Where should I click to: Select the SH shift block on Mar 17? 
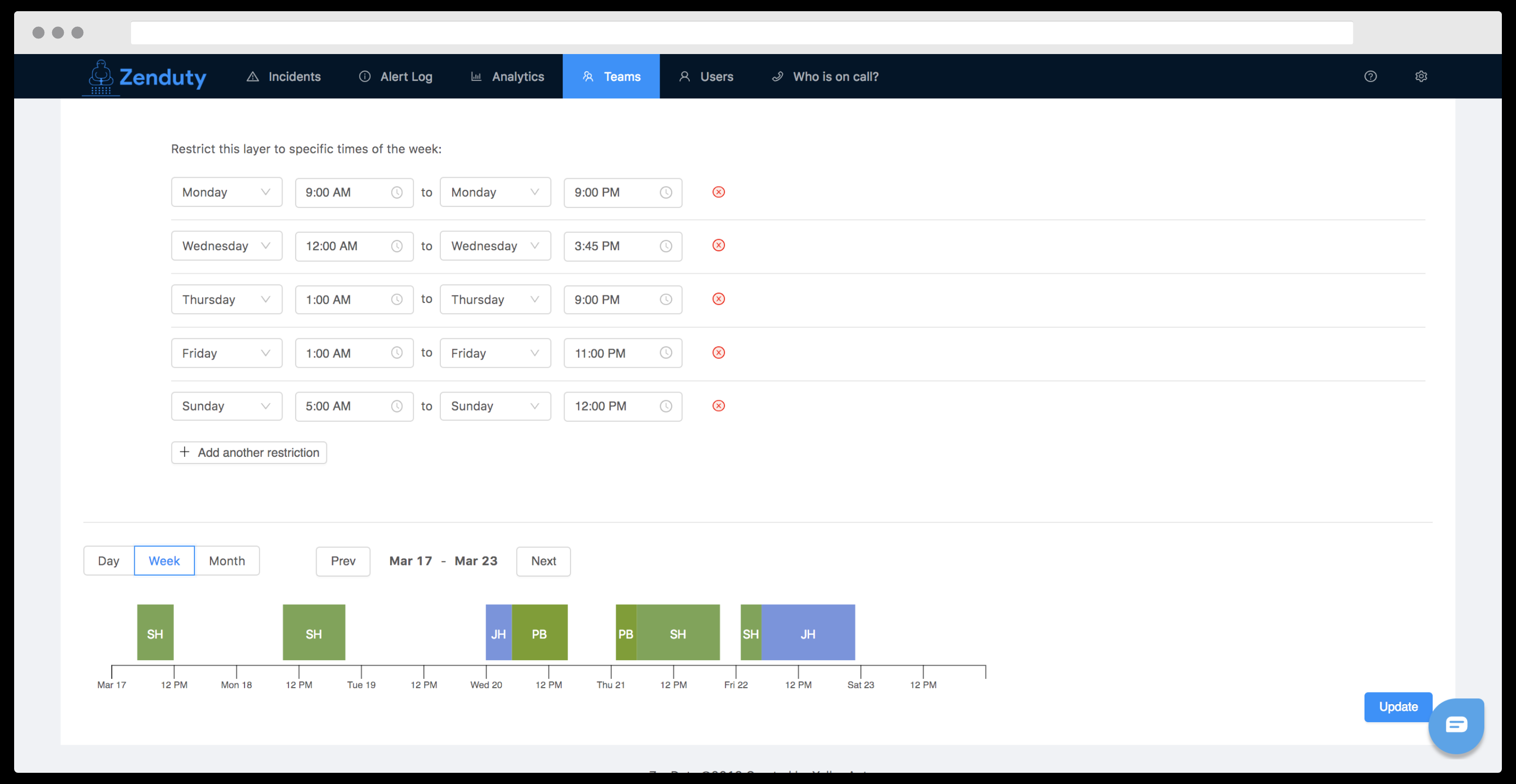(x=155, y=633)
